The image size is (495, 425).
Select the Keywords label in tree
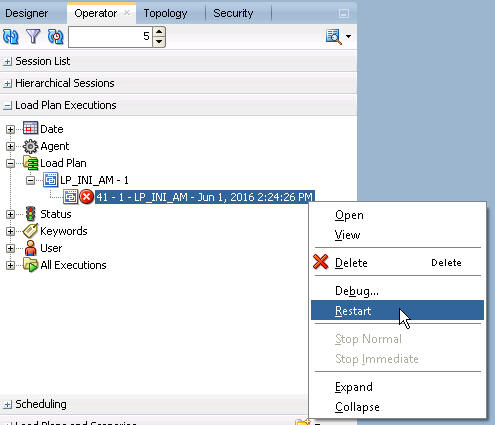point(64,231)
